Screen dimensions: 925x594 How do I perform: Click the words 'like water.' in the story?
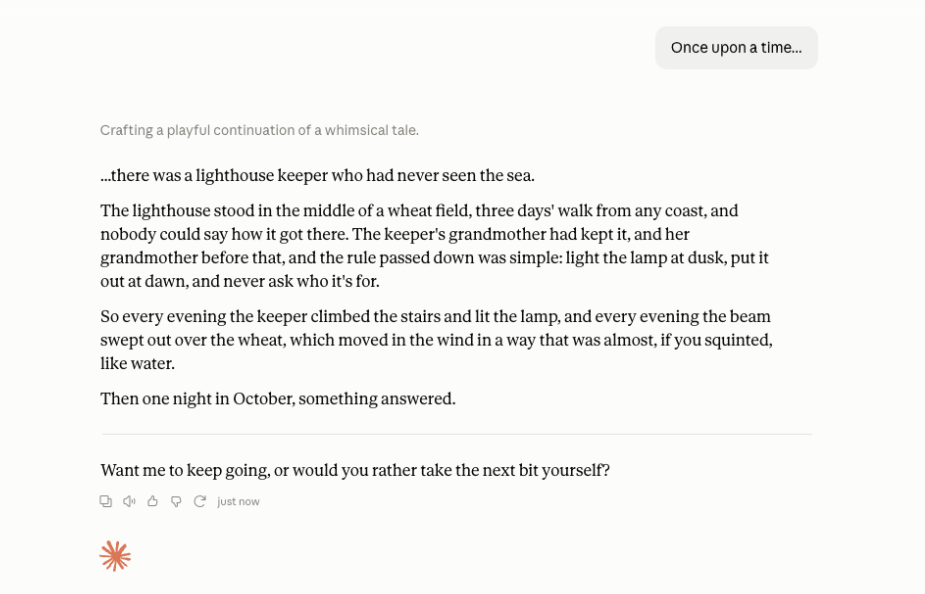tap(137, 363)
